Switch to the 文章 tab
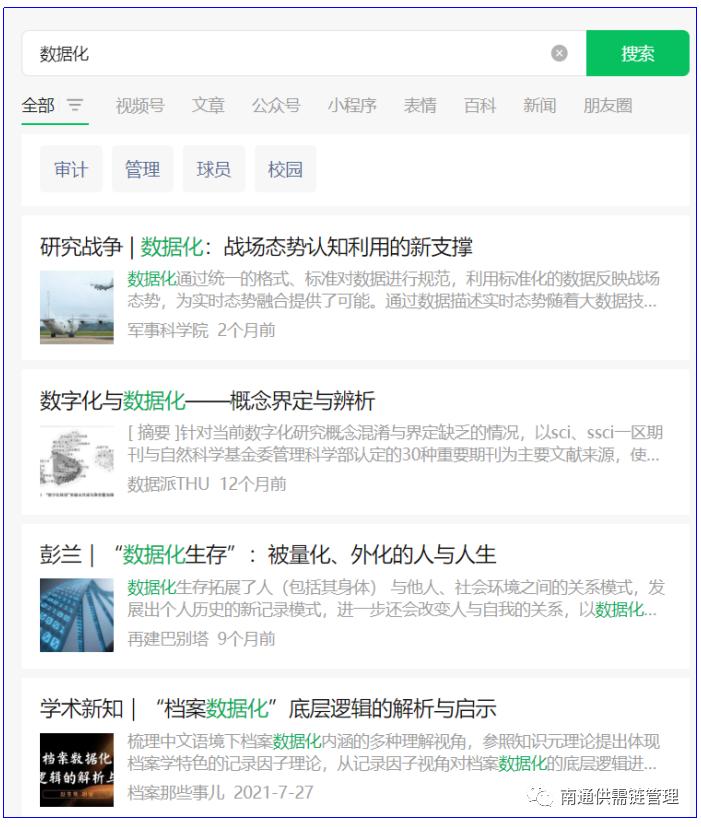701x827 pixels. click(208, 105)
